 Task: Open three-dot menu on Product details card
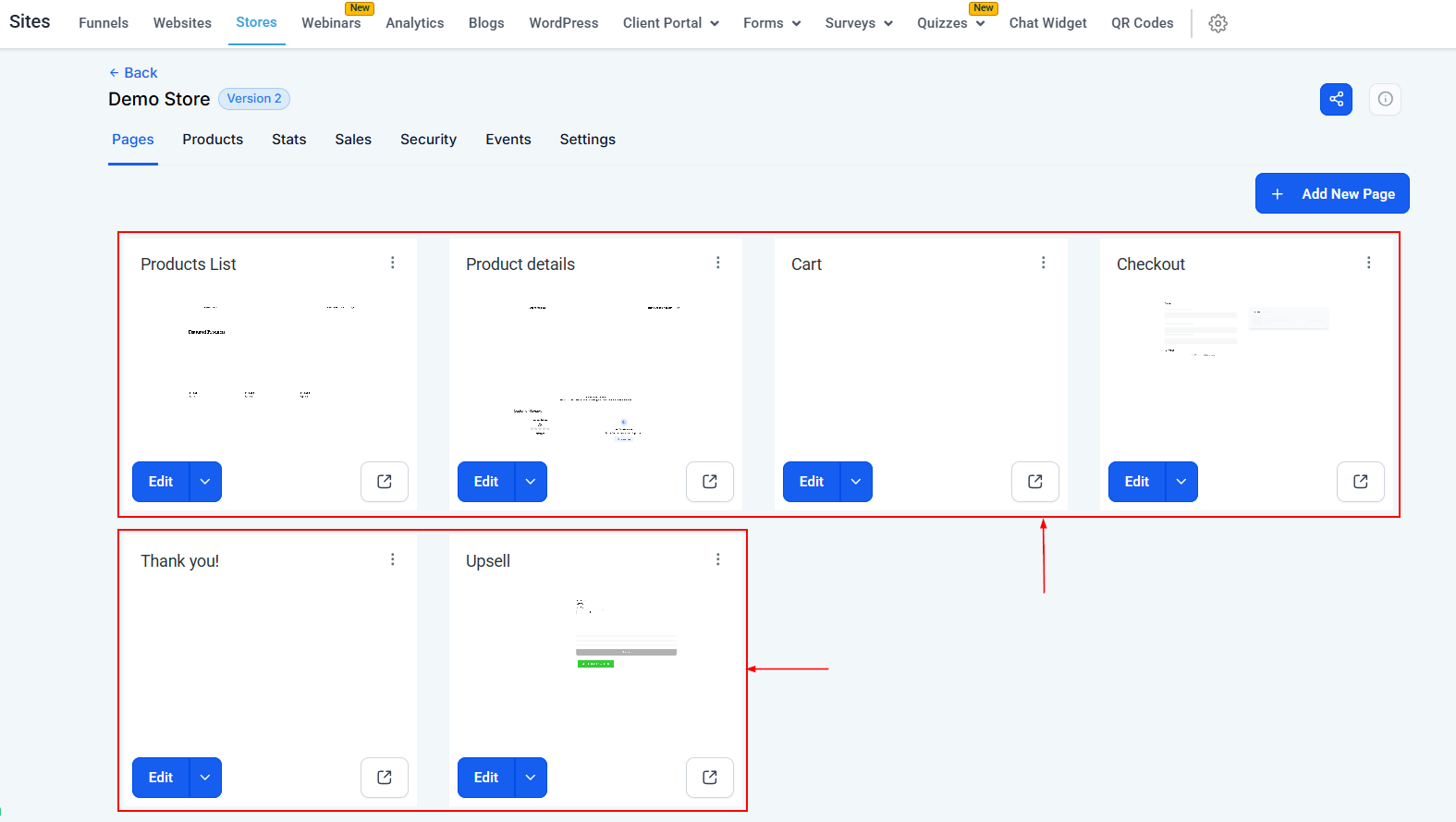tap(718, 263)
